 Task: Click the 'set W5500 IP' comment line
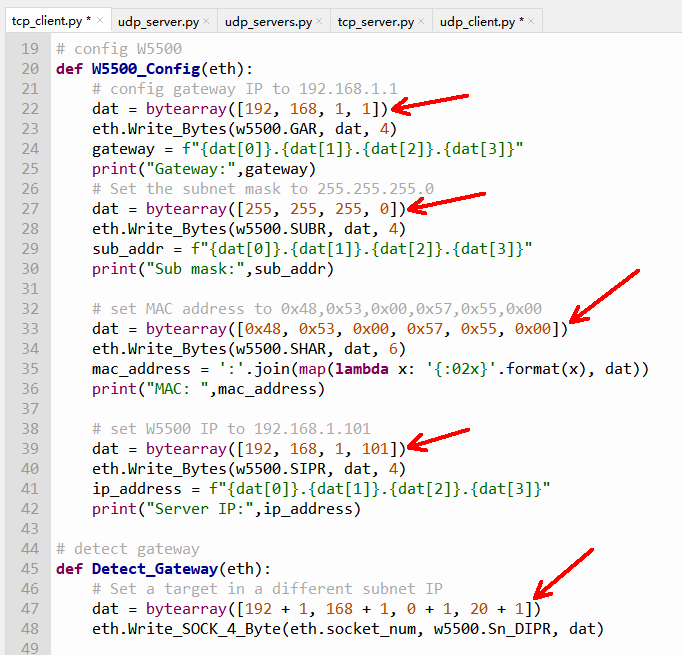(231, 429)
